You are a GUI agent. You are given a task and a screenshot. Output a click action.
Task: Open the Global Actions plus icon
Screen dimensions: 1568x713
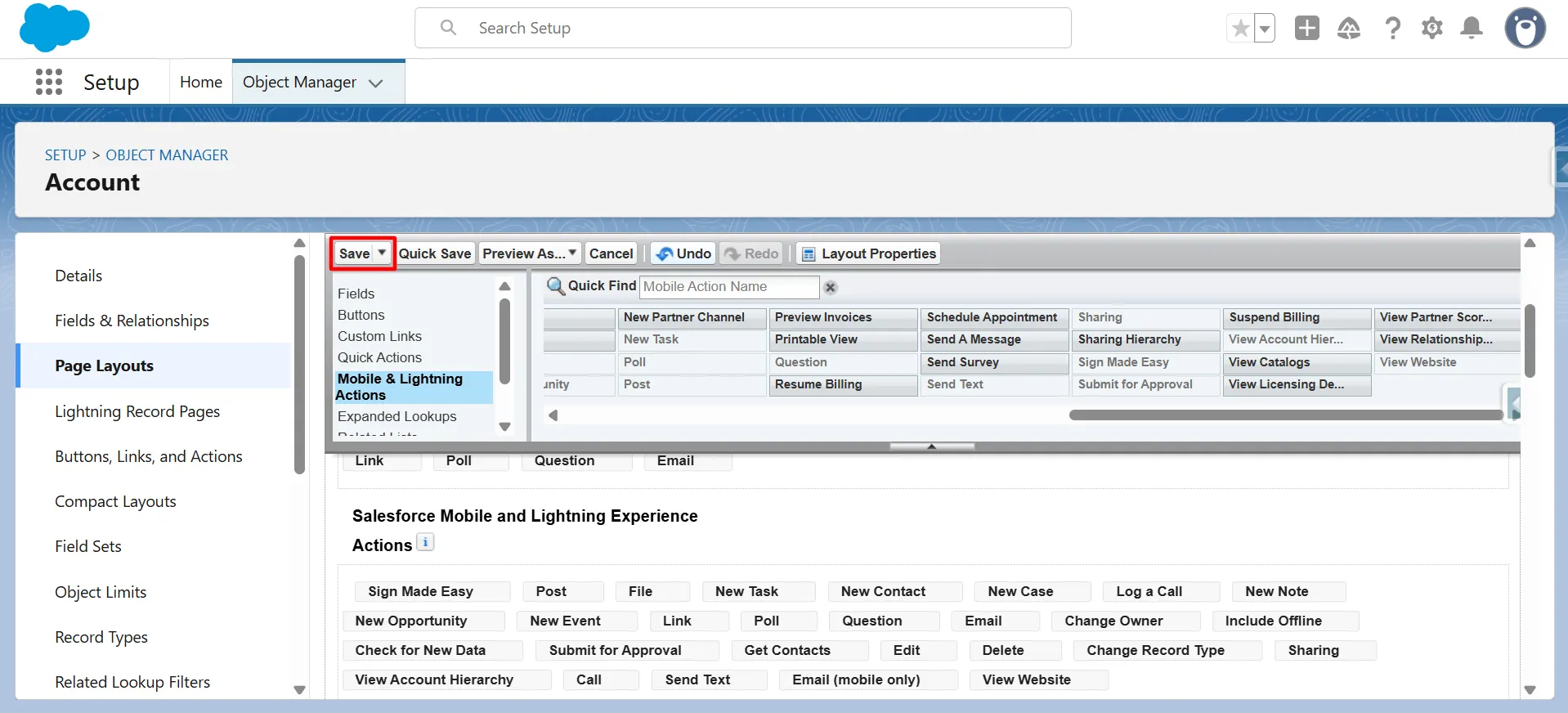[1307, 28]
